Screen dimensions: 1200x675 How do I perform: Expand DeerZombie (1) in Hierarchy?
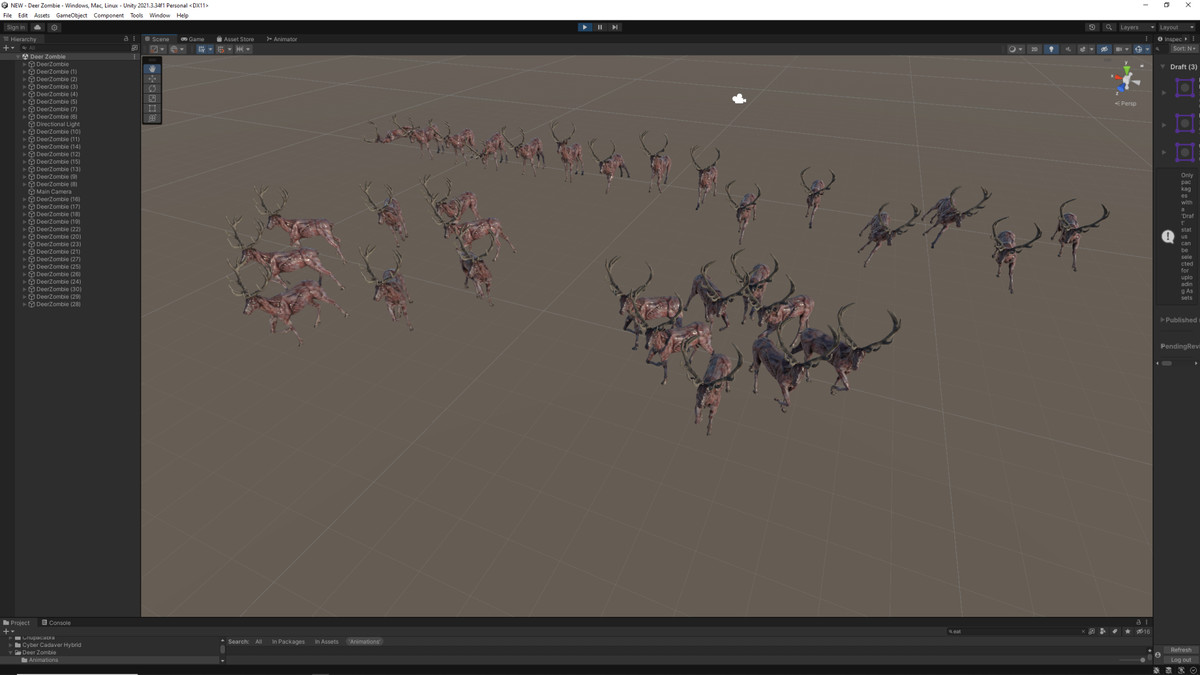point(25,72)
